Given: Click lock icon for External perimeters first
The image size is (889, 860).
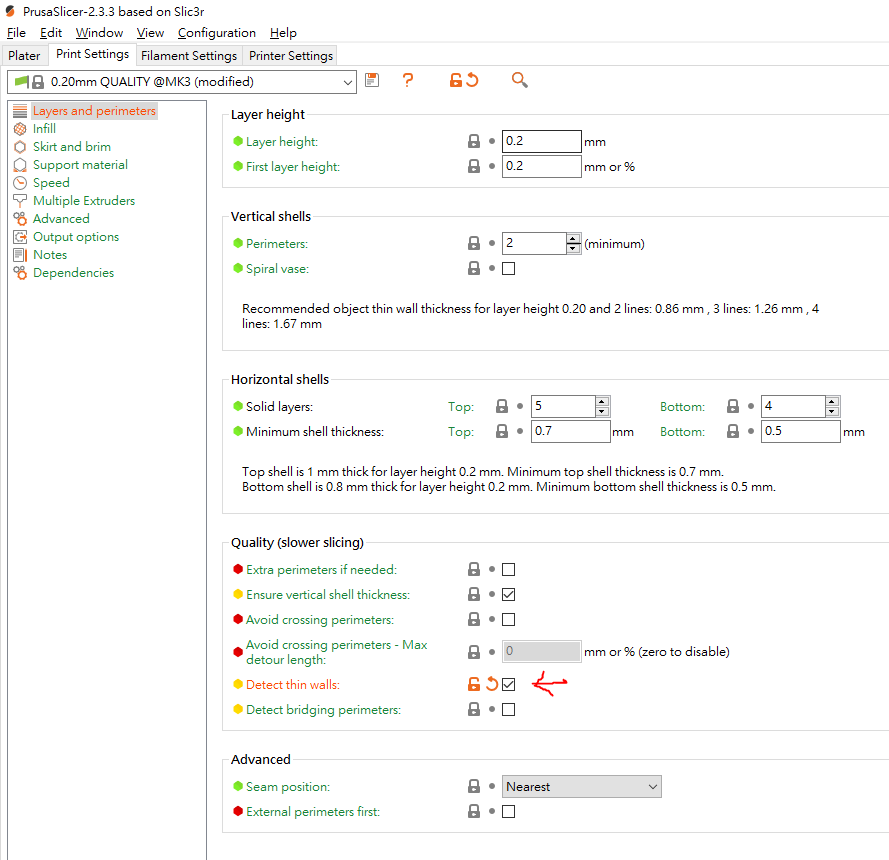Looking at the screenshot, I should coord(474,811).
